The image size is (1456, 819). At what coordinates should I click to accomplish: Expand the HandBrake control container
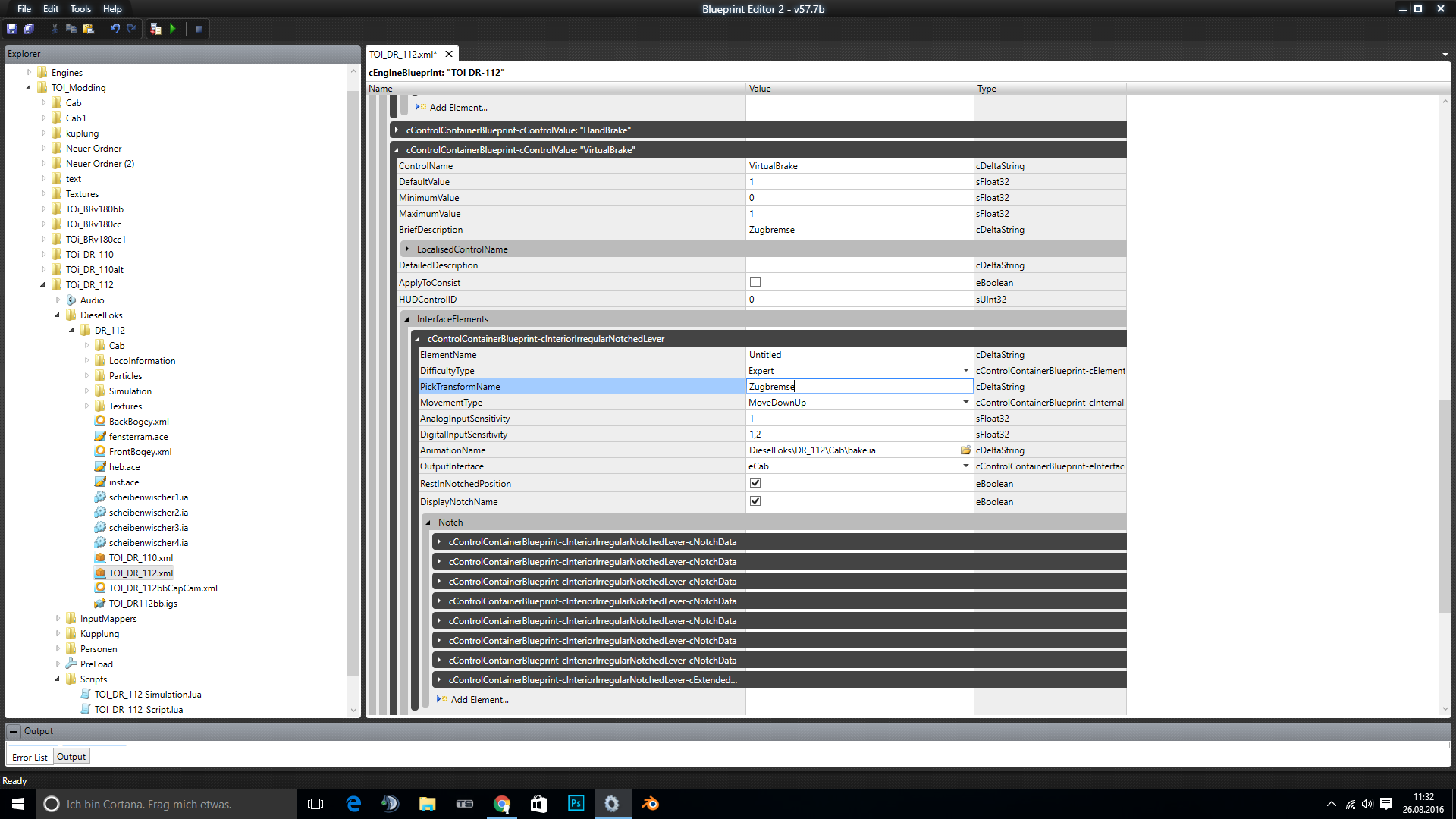pos(397,130)
